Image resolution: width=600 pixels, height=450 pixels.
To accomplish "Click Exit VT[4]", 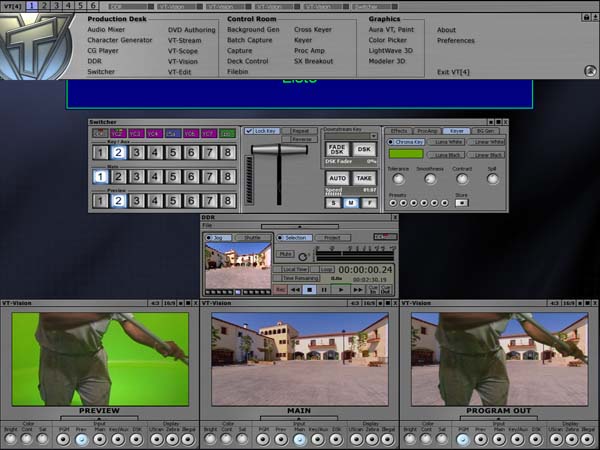I will click(453, 72).
